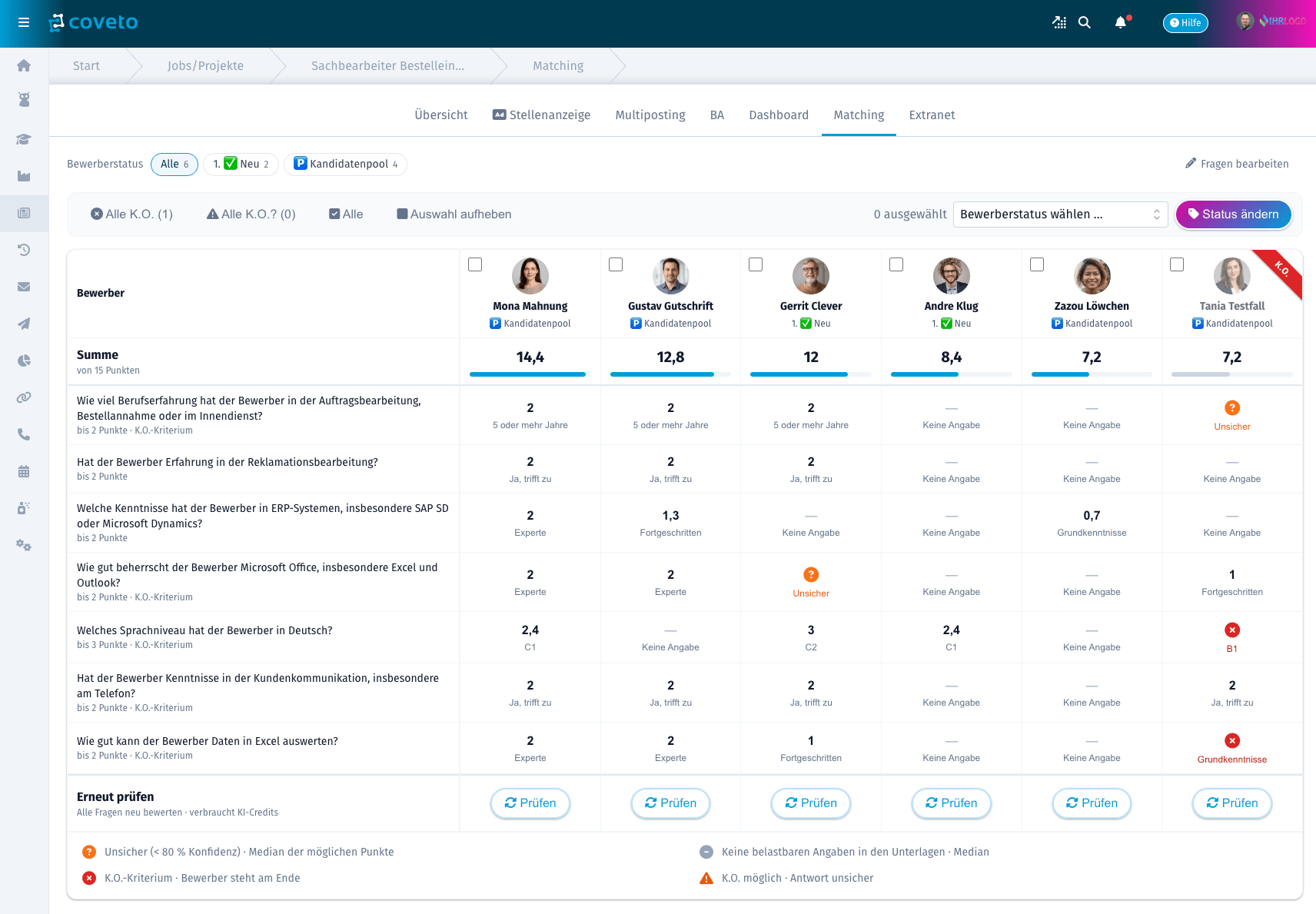
Task: Open the Dashboard tab
Action: click(x=779, y=115)
